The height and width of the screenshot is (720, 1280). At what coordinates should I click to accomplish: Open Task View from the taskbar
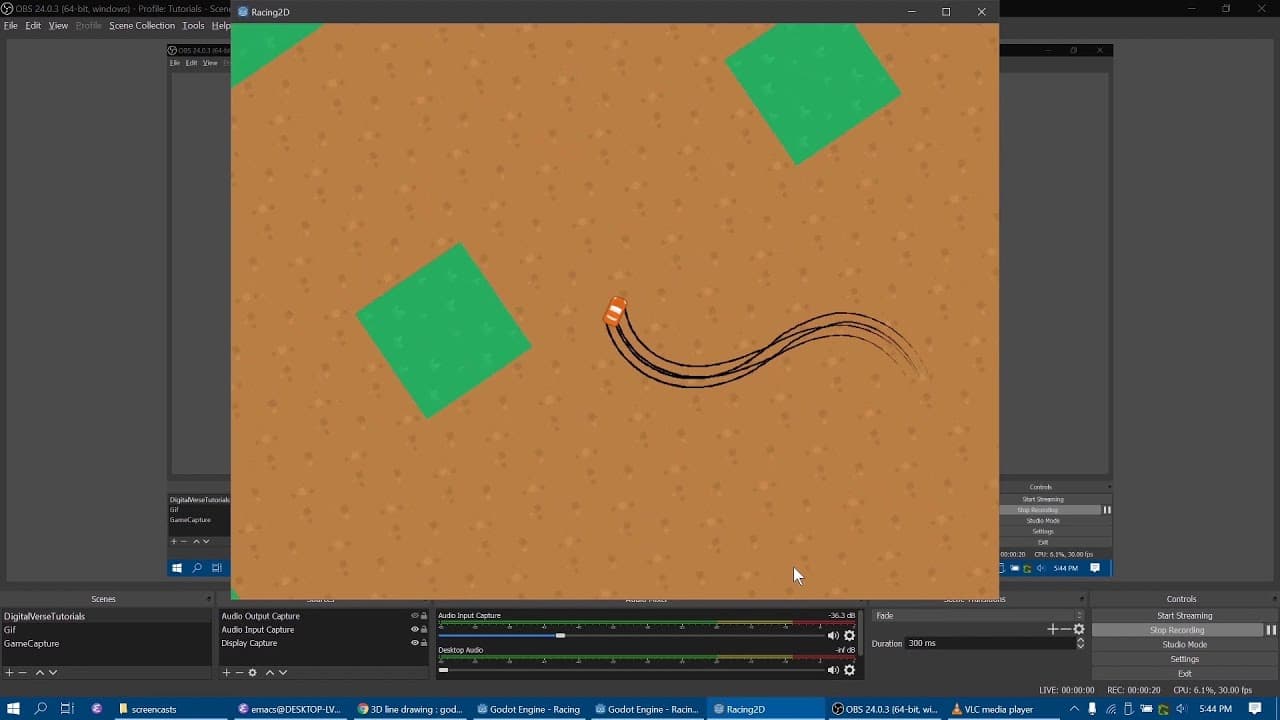[x=67, y=709]
